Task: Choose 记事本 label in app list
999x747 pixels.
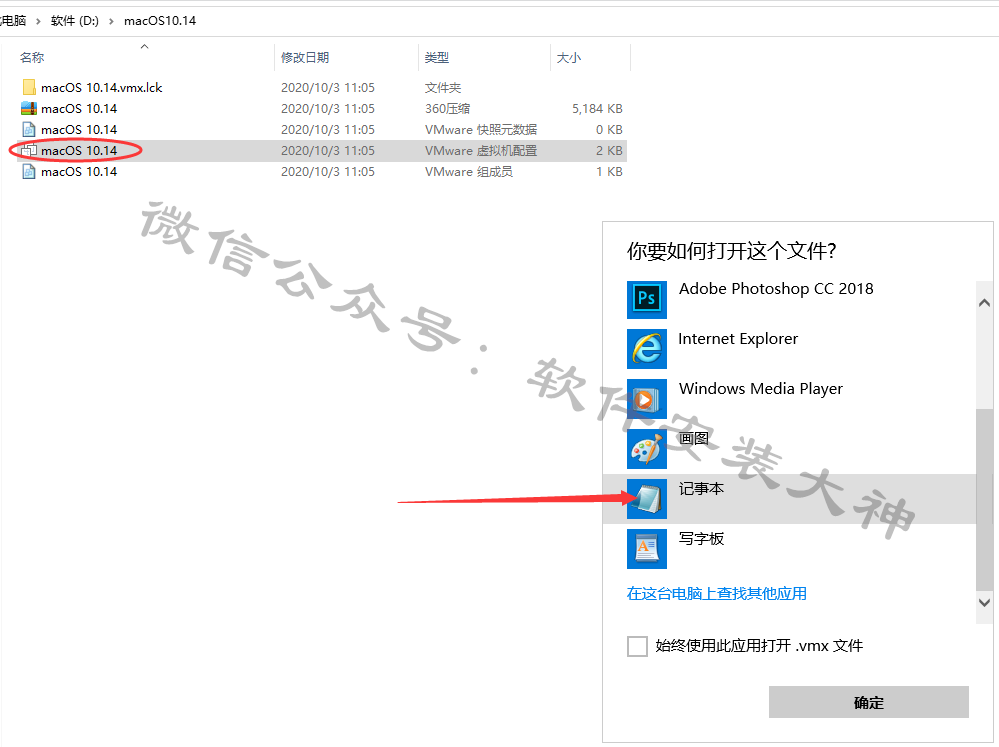Action: pos(701,489)
